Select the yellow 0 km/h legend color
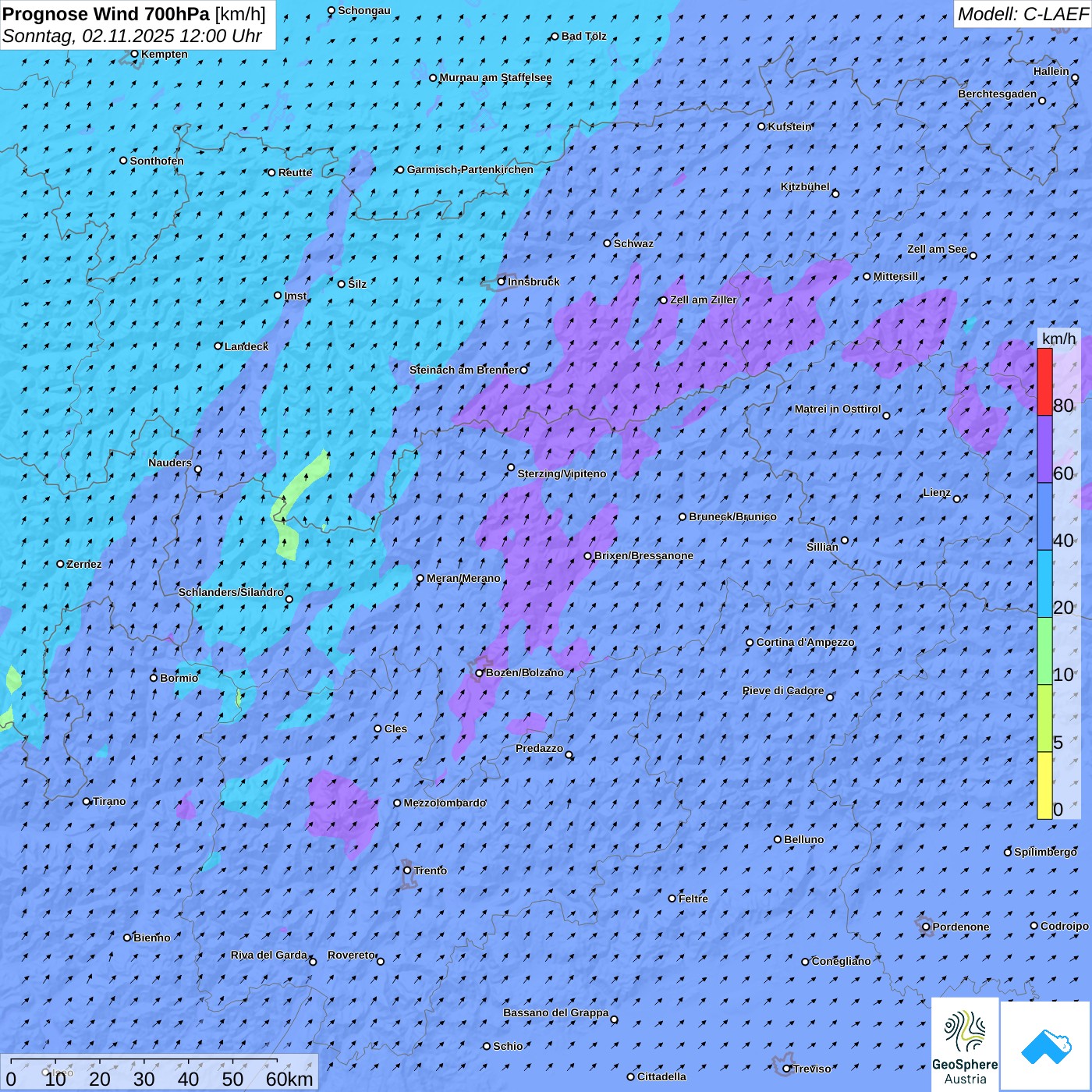This screenshot has width=1092, height=1092. click(1044, 785)
